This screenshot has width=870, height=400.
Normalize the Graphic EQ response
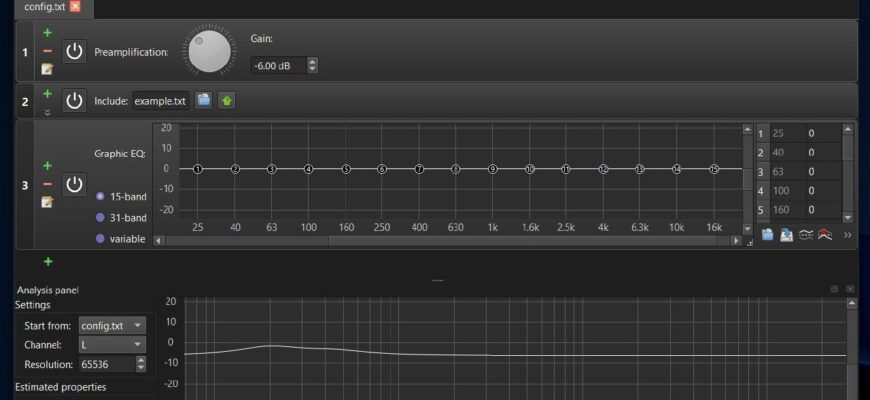click(825, 235)
